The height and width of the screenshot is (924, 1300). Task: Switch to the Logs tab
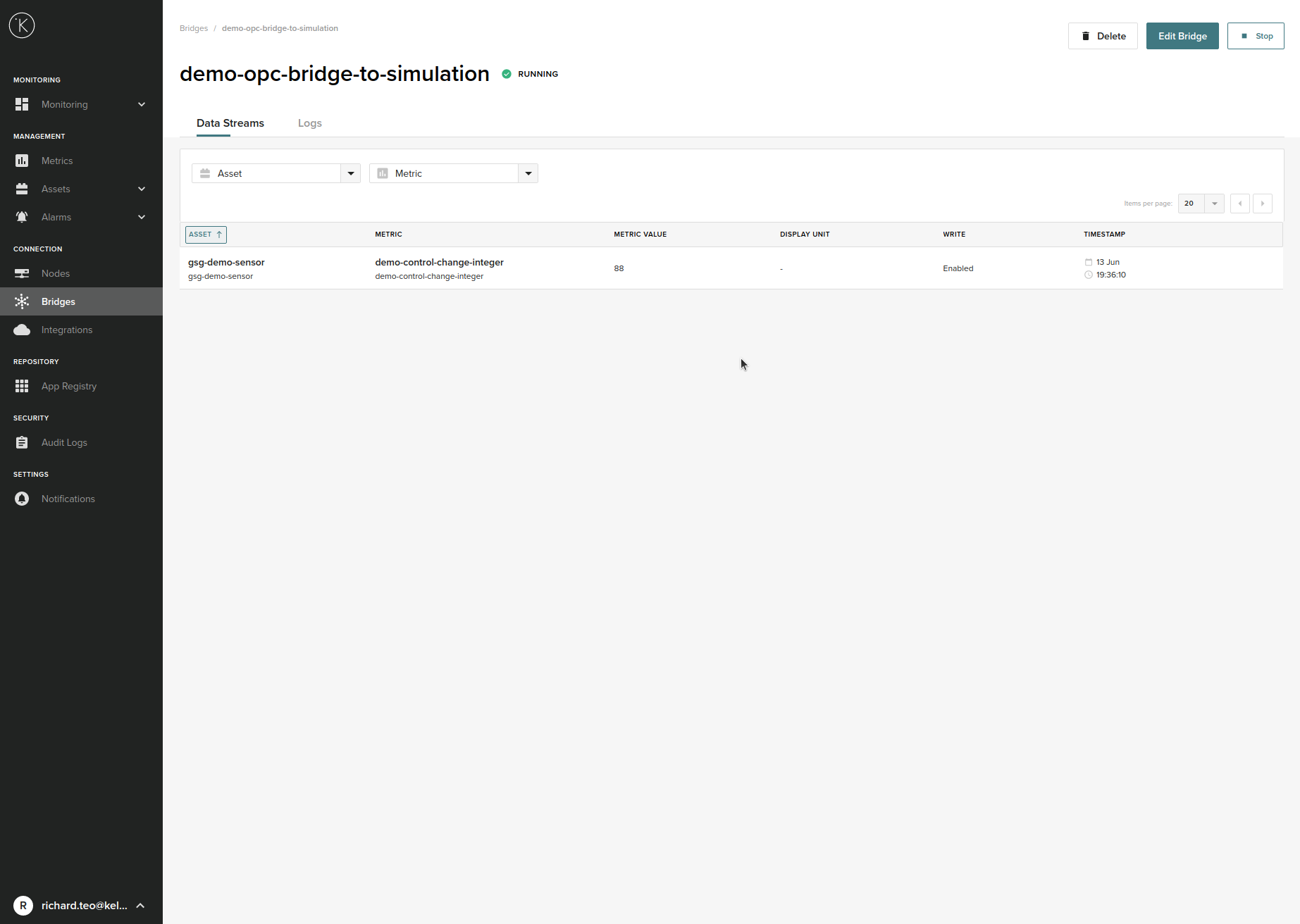(310, 123)
